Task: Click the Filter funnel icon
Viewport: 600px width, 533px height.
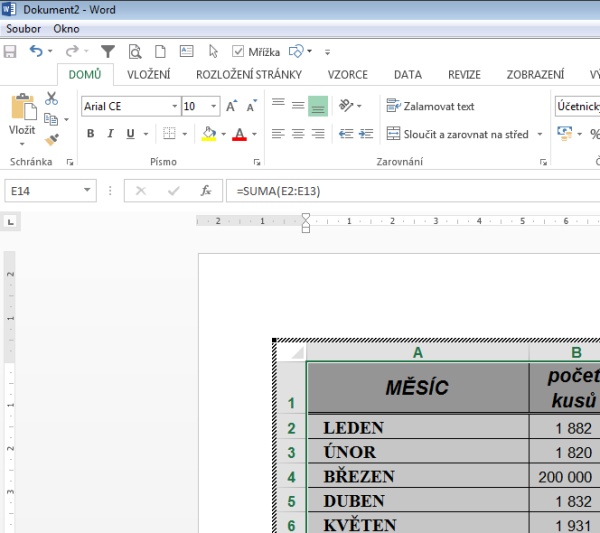Action: [x=108, y=51]
